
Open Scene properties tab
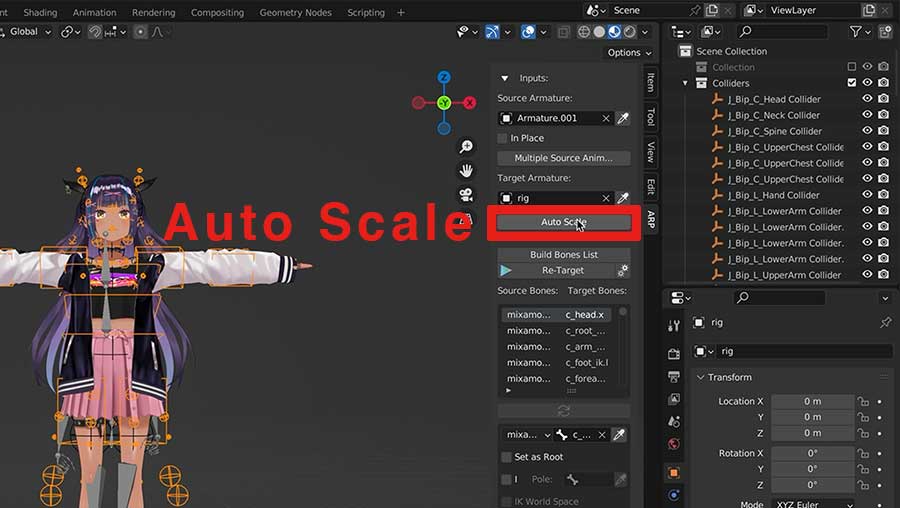coord(674,421)
